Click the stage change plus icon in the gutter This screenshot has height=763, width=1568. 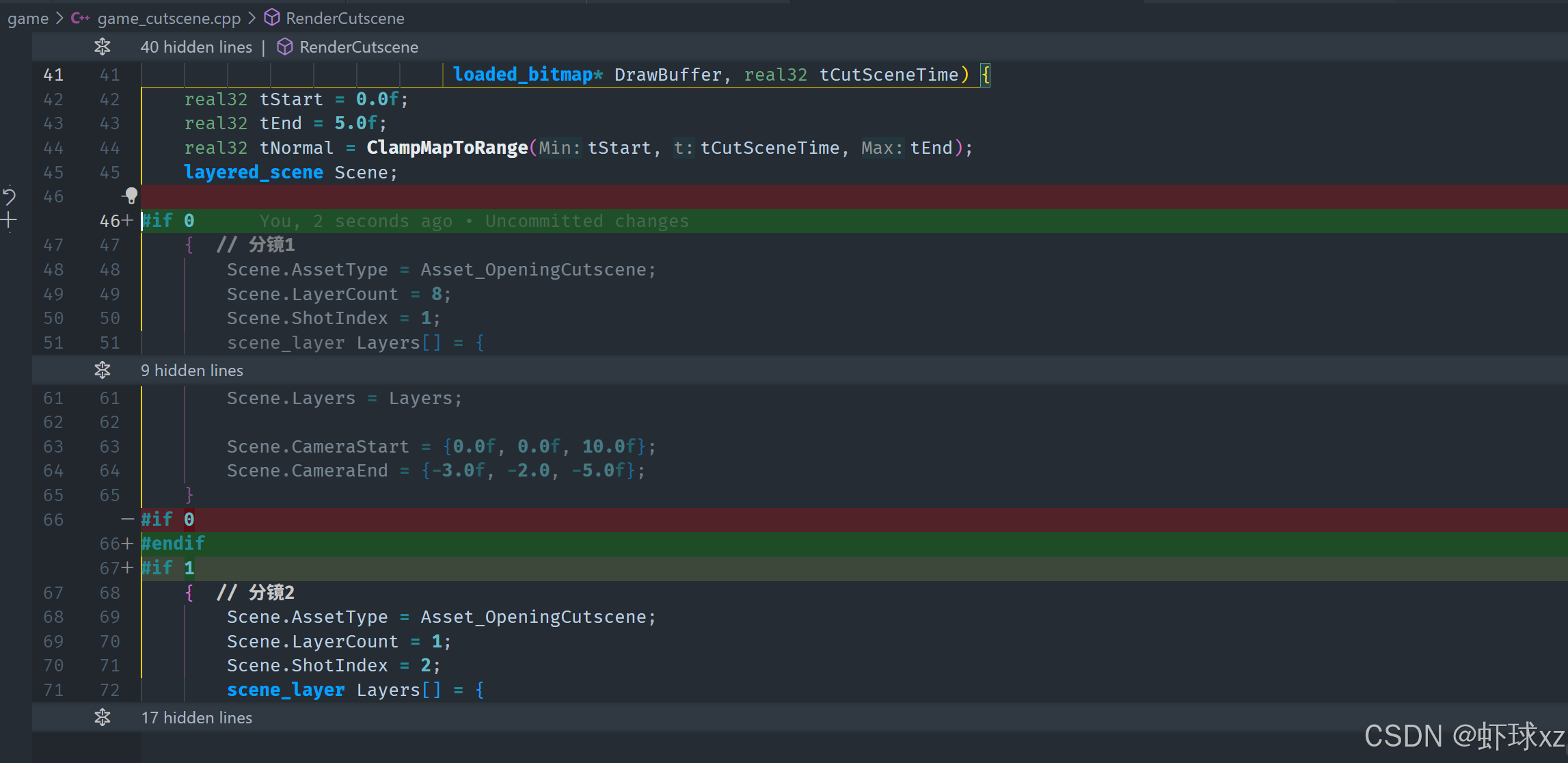pos(9,220)
